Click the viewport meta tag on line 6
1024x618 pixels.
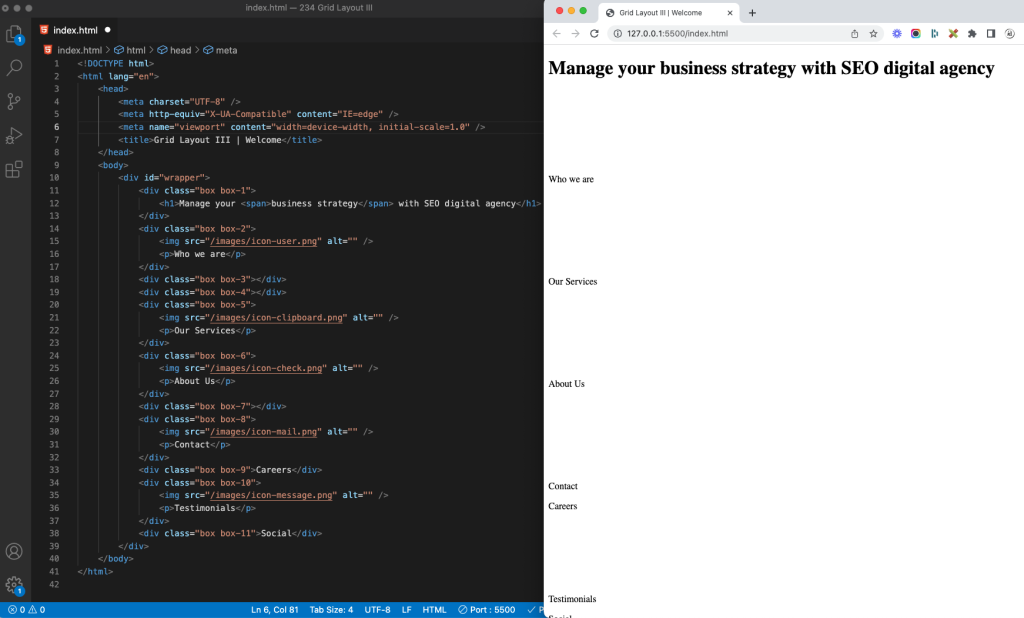tap(302, 127)
